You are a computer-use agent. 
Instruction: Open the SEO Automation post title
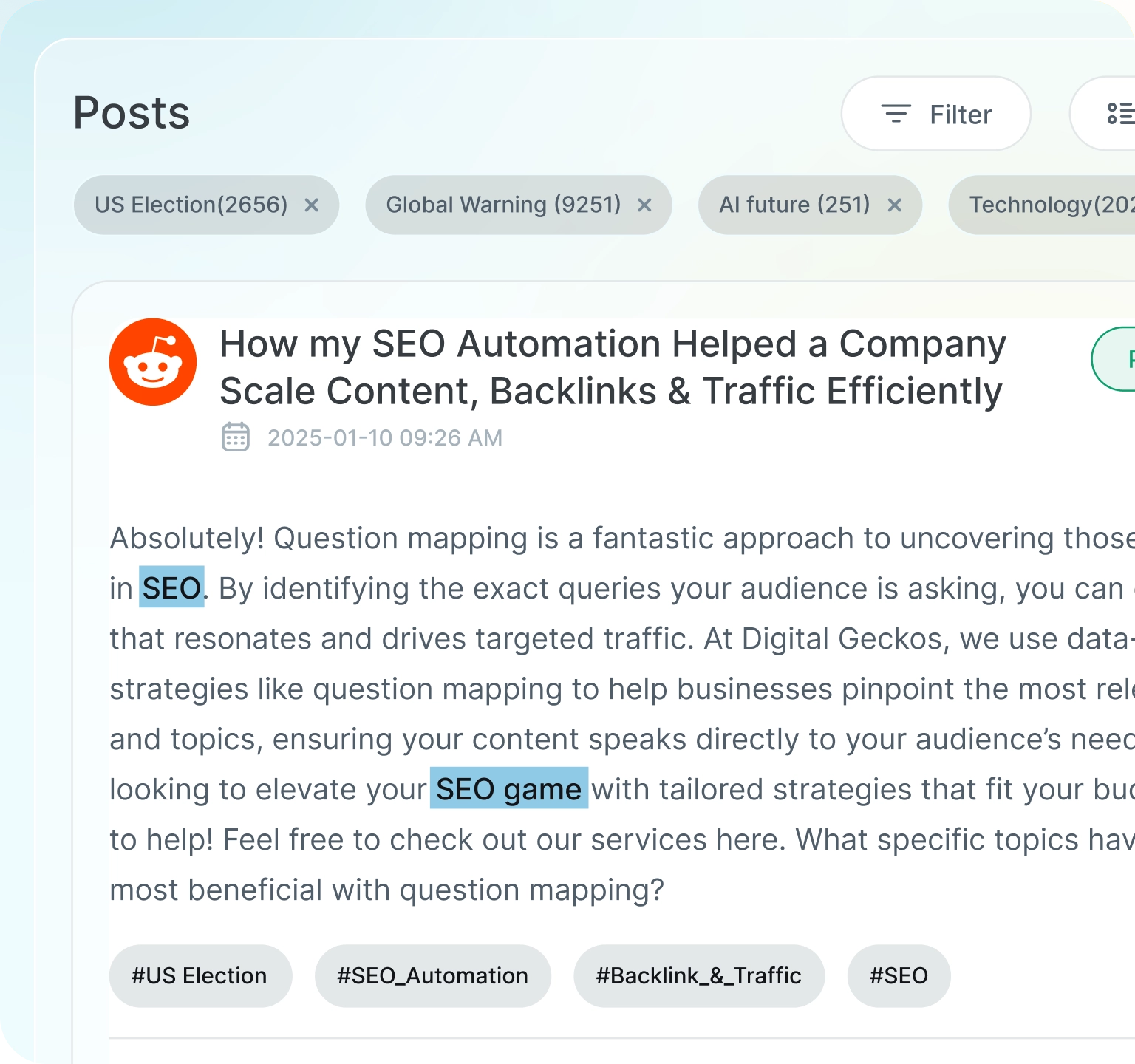coord(613,367)
